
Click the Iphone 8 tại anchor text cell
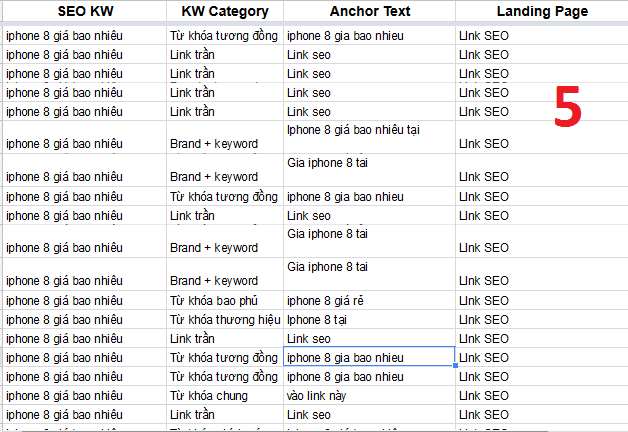369,319
